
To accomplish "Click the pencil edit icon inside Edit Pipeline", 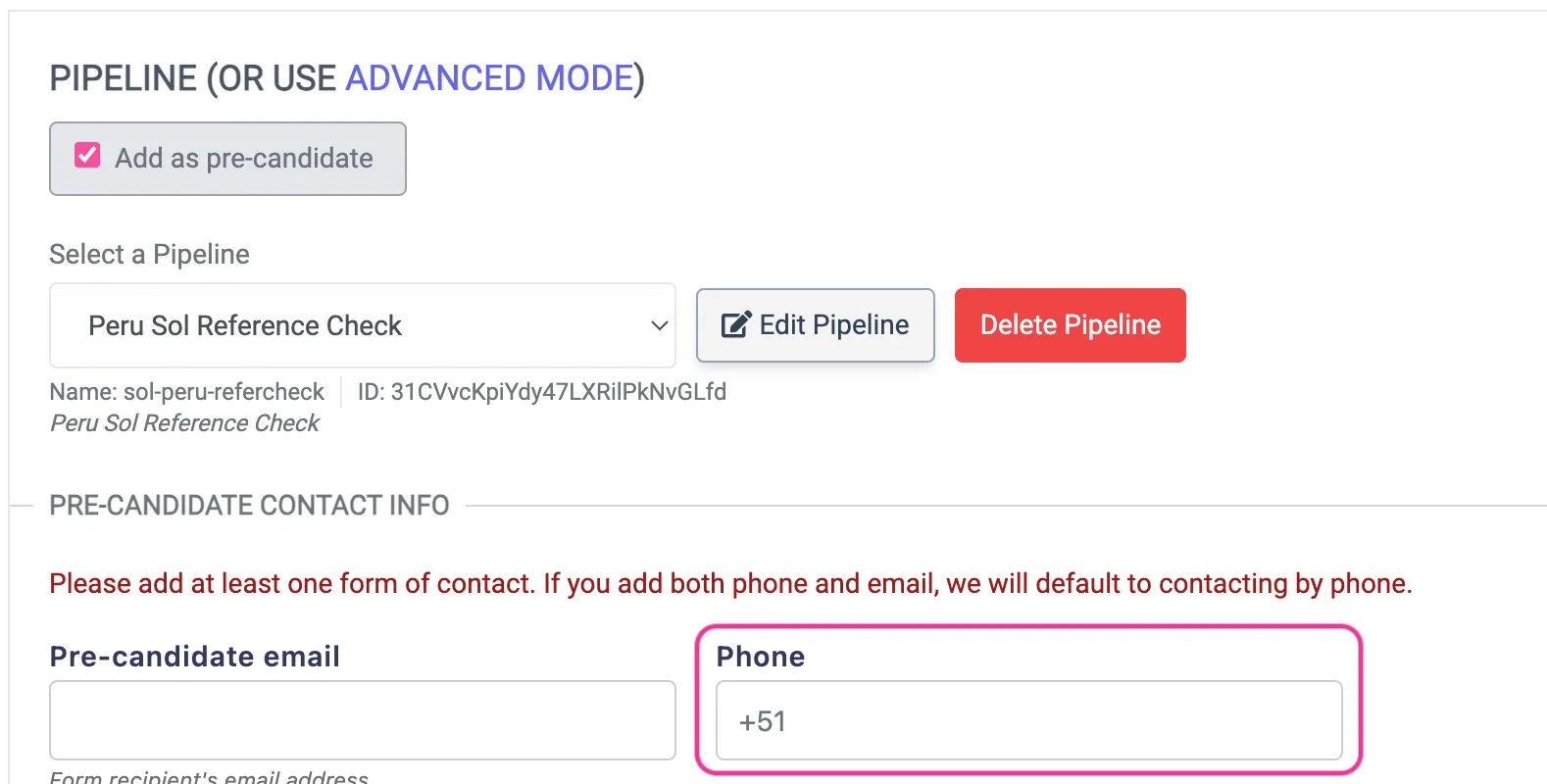I will pos(736,324).
